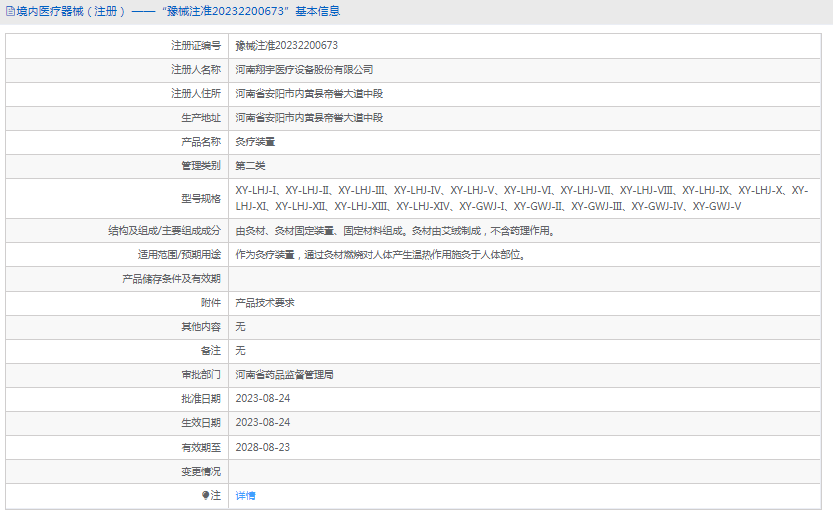Click the 注册人名称 row label
This screenshot has height=518, width=833.
[196, 70]
